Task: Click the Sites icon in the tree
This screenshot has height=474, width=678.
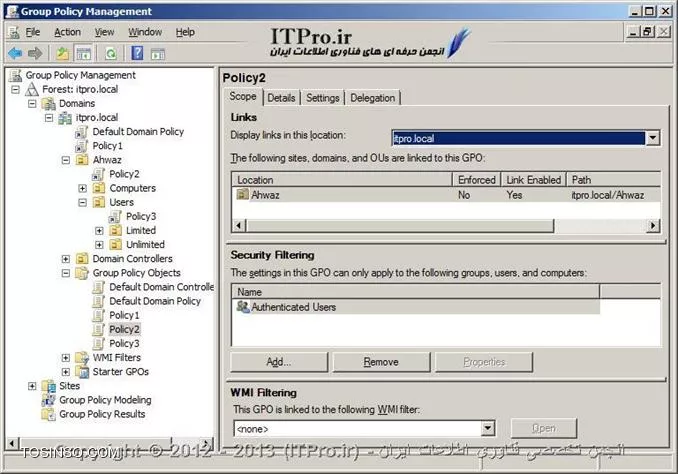Action: 48,386
